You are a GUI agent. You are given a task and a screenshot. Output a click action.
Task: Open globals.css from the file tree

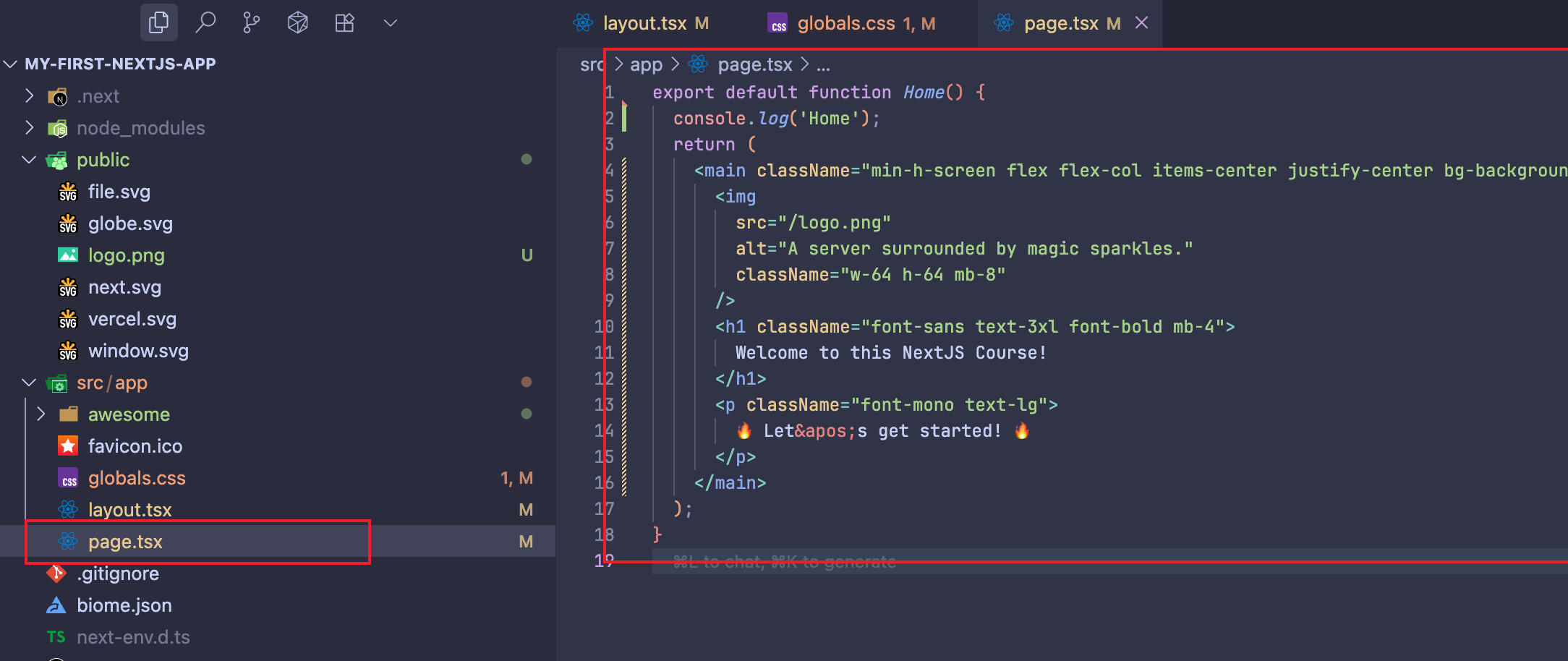coord(137,478)
